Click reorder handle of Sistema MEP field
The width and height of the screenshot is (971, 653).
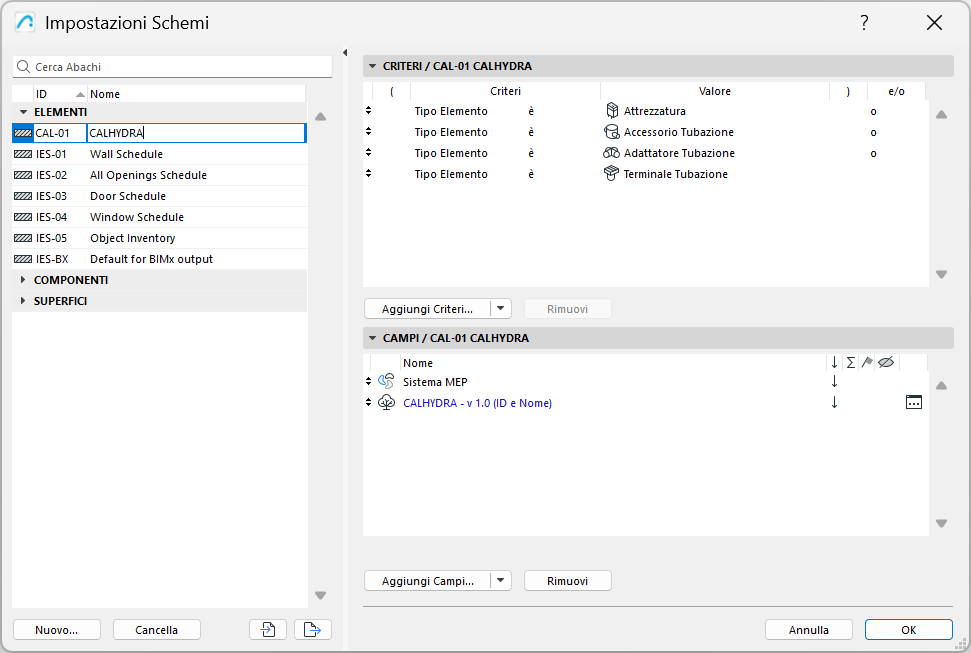[x=368, y=381]
